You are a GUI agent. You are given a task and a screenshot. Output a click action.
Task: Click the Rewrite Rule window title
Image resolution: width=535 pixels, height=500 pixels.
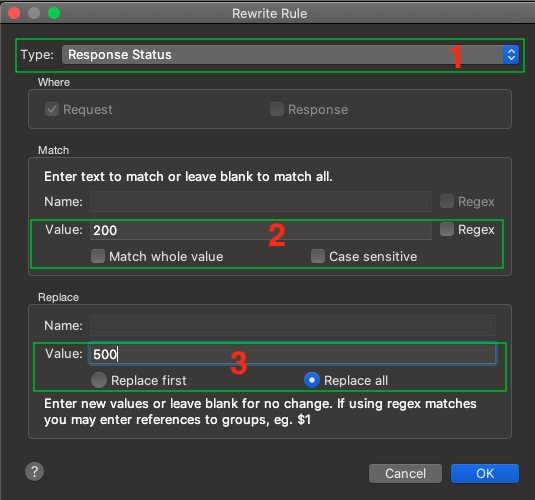click(x=270, y=14)
